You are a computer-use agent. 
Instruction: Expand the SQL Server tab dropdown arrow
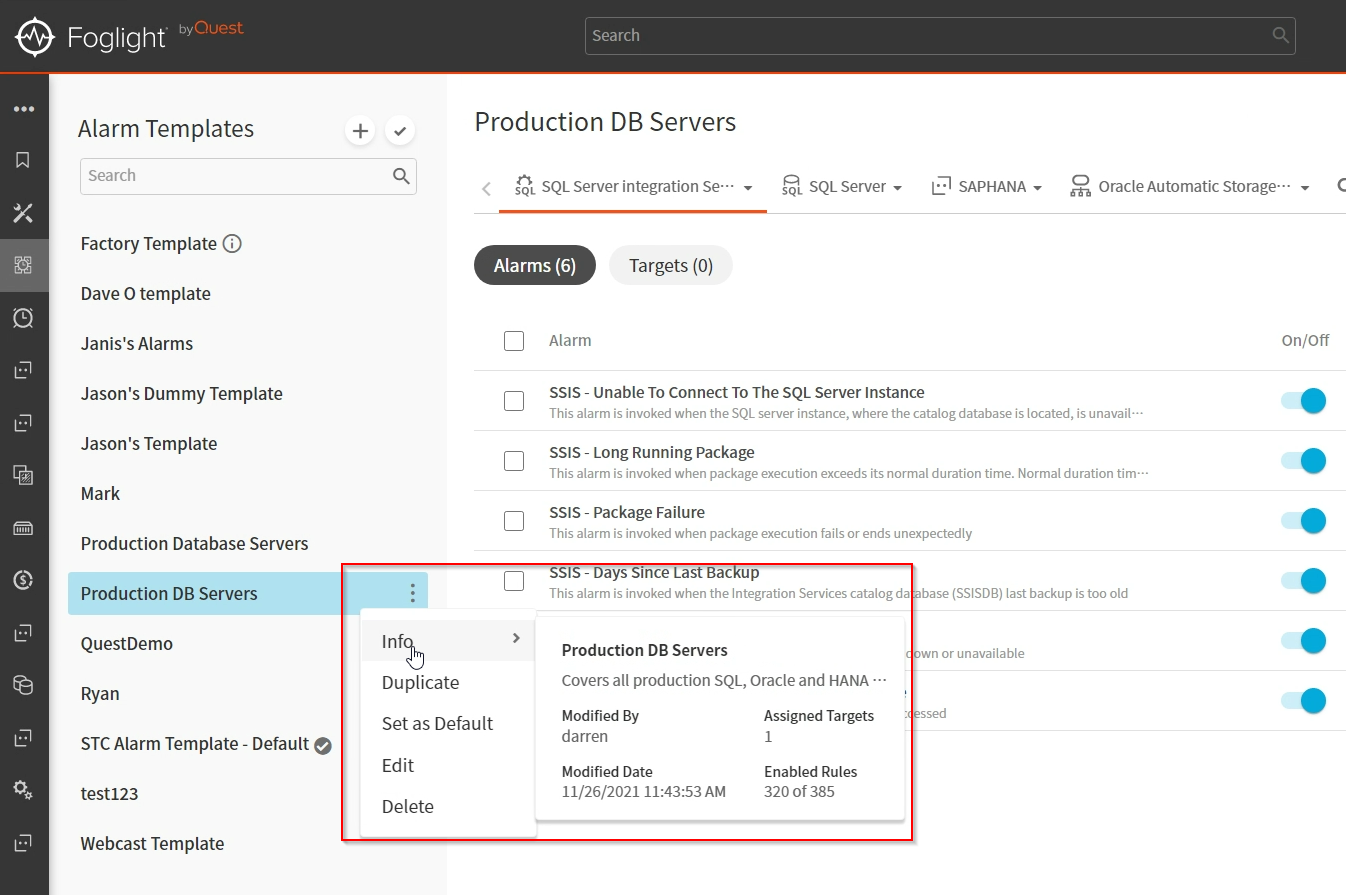(897, 188)
